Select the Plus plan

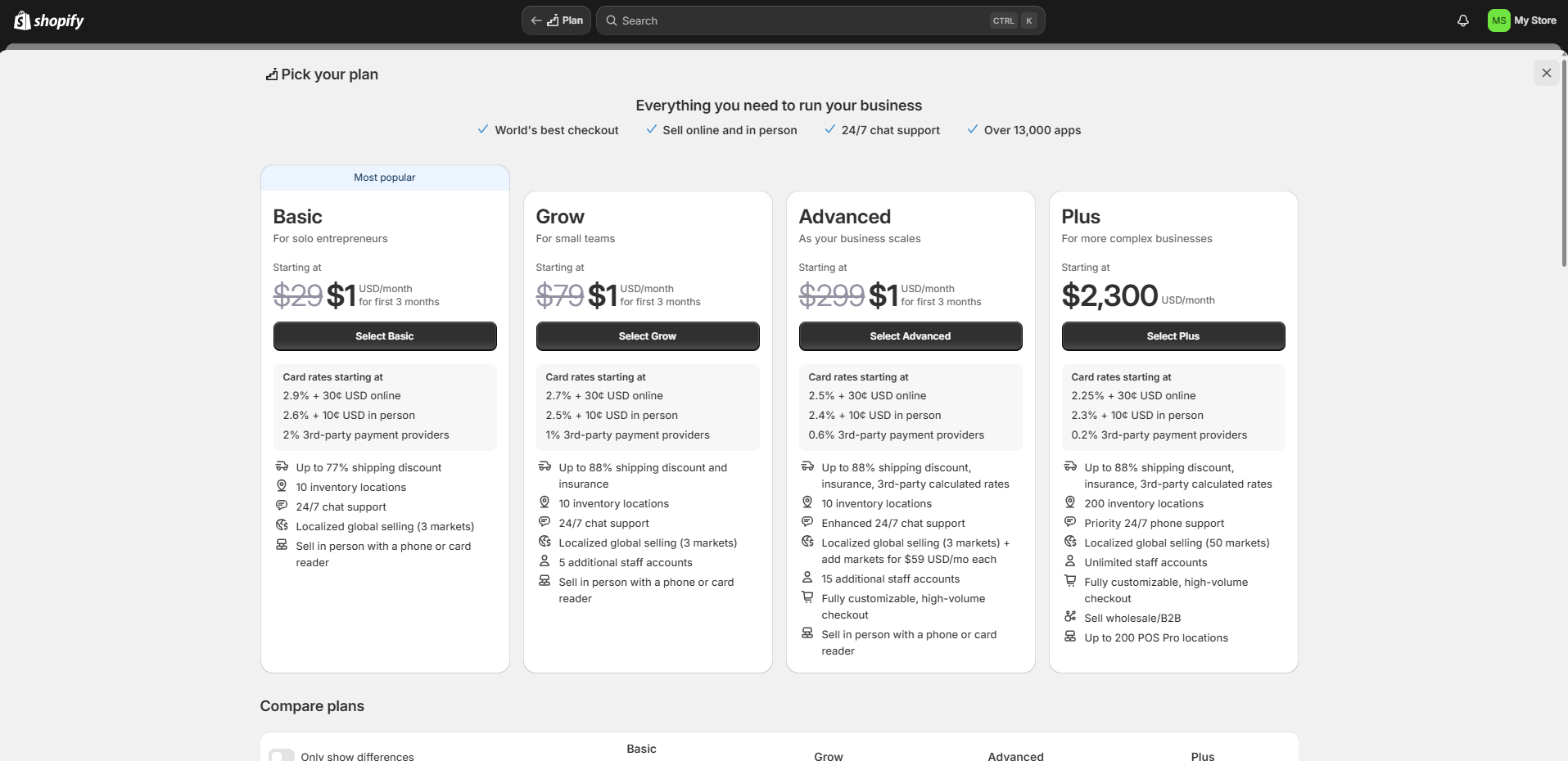1173,336
